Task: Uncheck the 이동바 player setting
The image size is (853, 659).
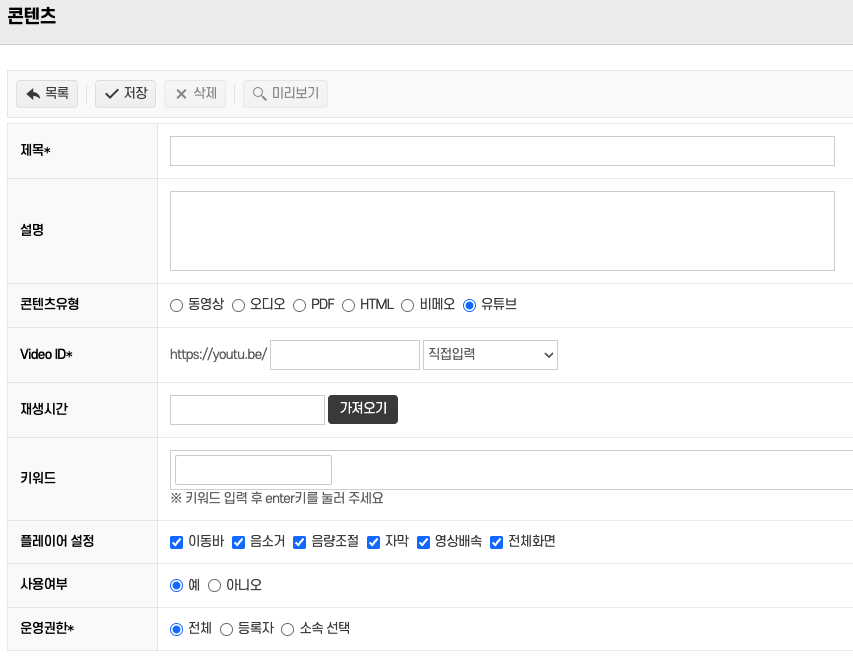Action: coord(177,542)
